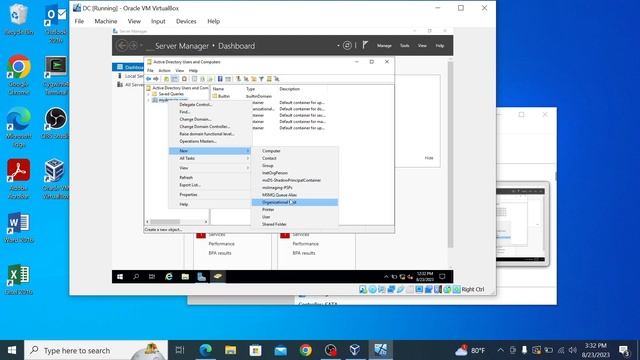Open the Action menu in Active Directory Users and Computers
The height and width of the screenshot is (360, 640).
tap(164, 71)
